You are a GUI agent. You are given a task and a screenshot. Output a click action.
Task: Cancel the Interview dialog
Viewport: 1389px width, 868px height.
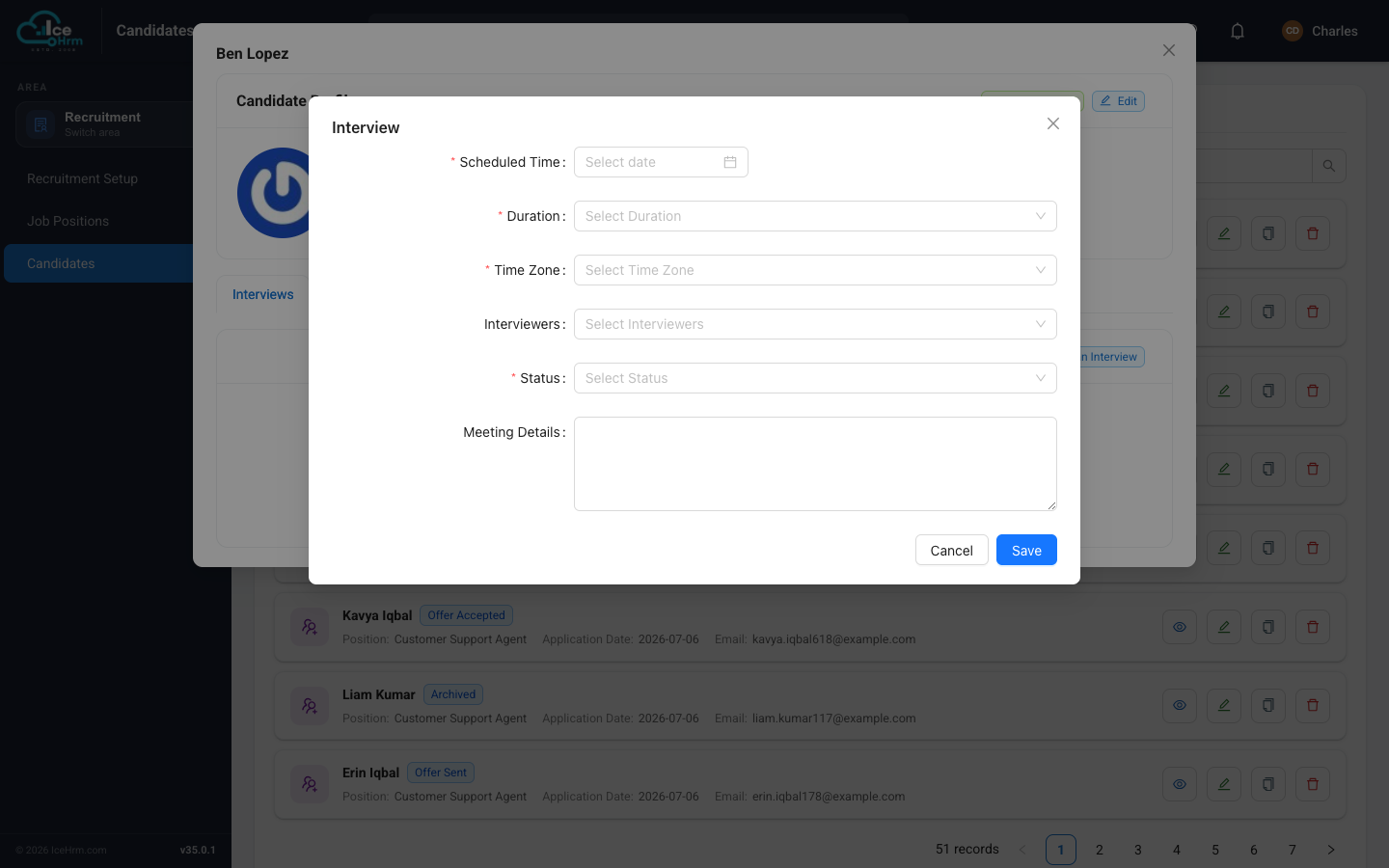[951, 550]
